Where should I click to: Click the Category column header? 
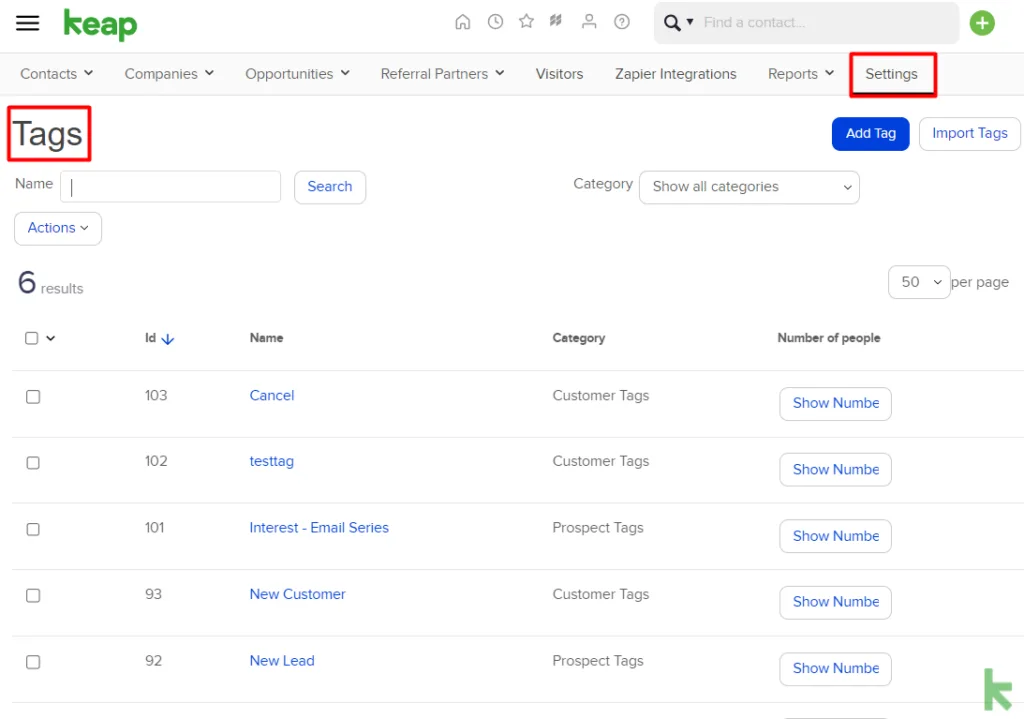tap(579, 338)
